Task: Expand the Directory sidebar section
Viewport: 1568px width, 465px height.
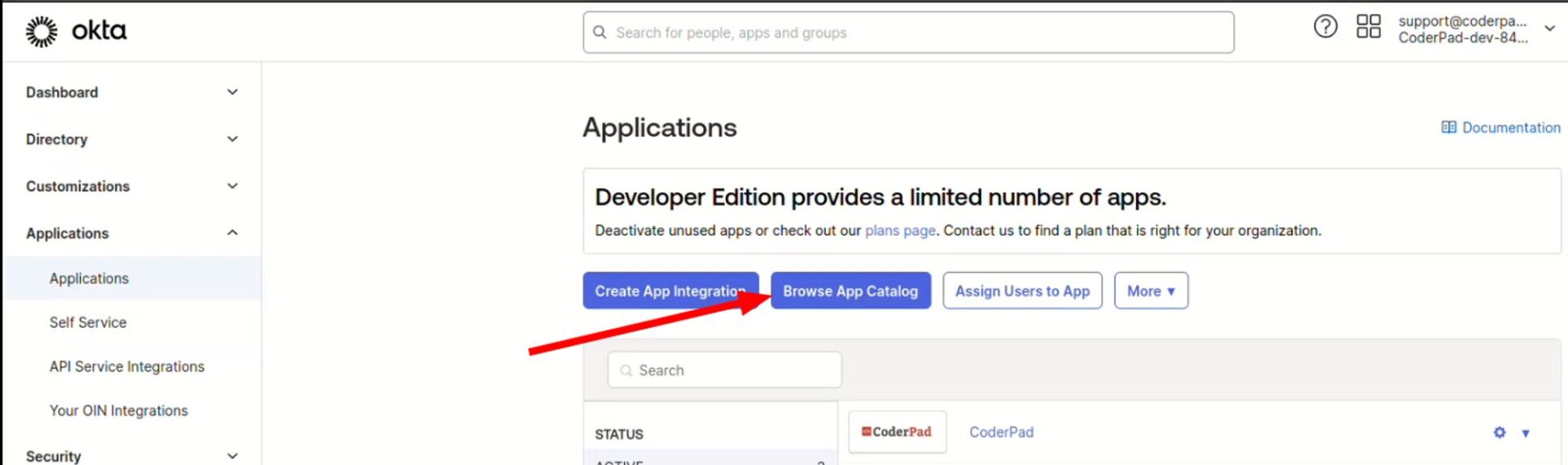Action: [232, 140]
